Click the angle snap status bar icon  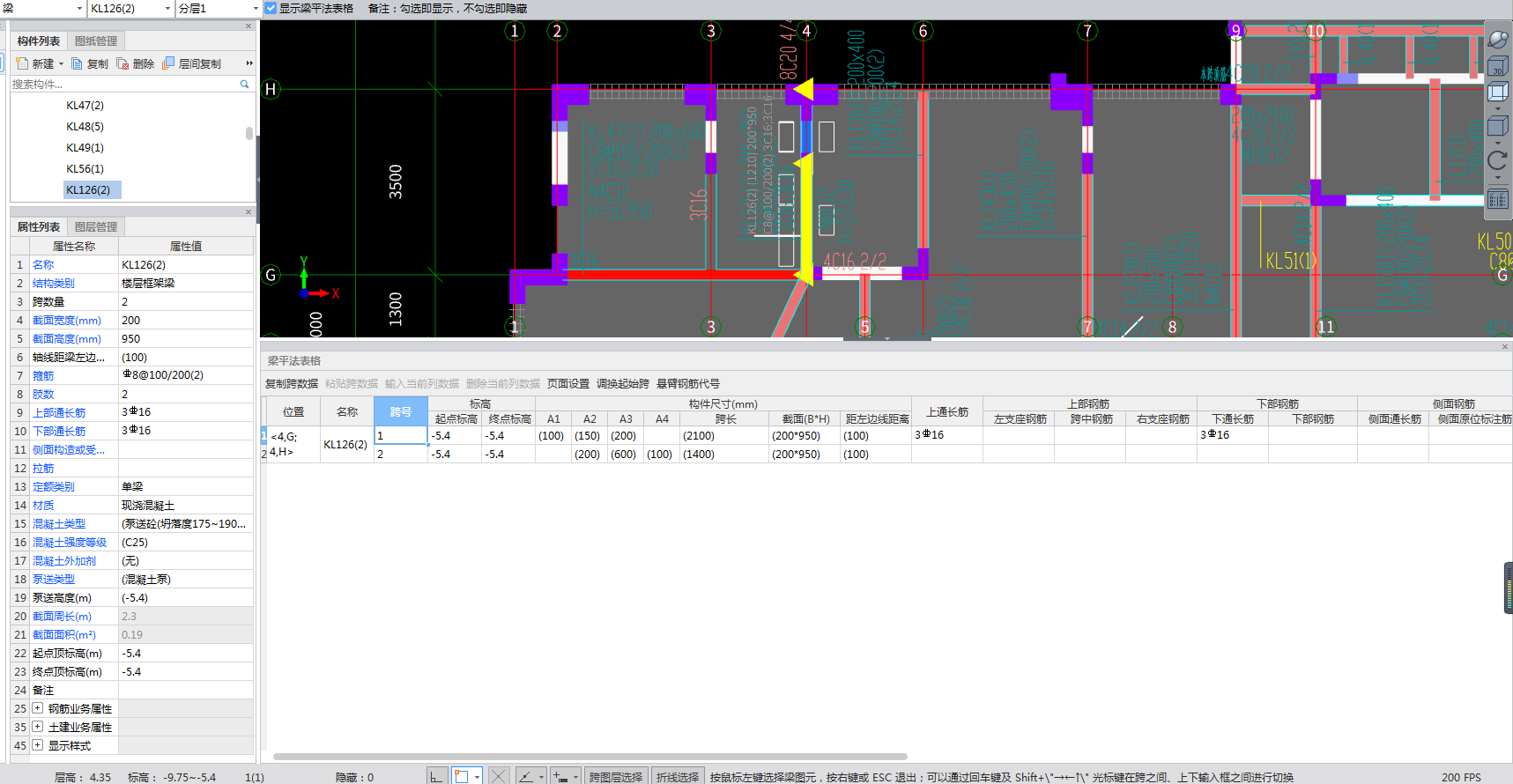tap(526, 776)
